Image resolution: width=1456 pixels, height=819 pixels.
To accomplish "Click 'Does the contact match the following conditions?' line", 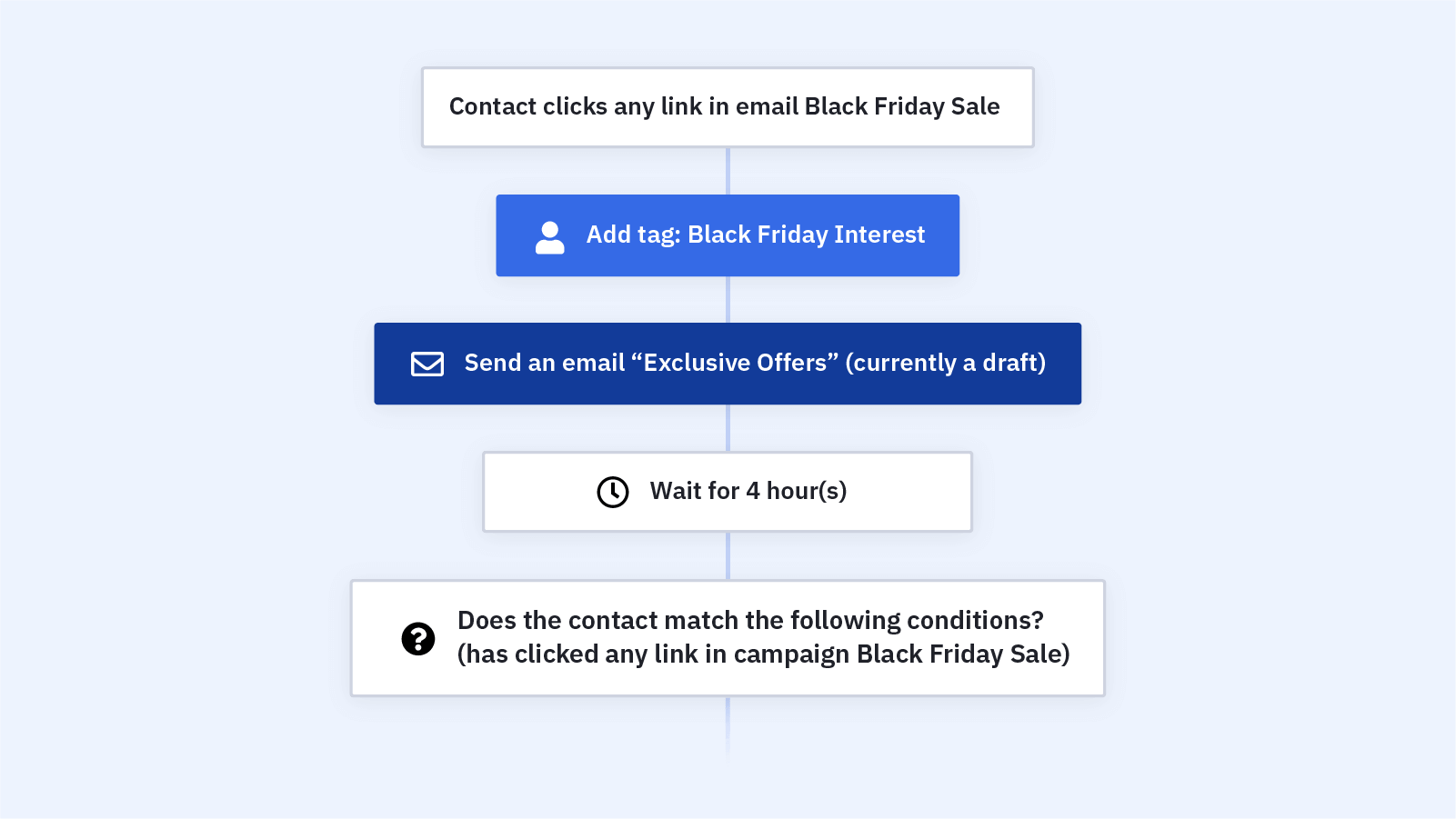I will 750,620.
